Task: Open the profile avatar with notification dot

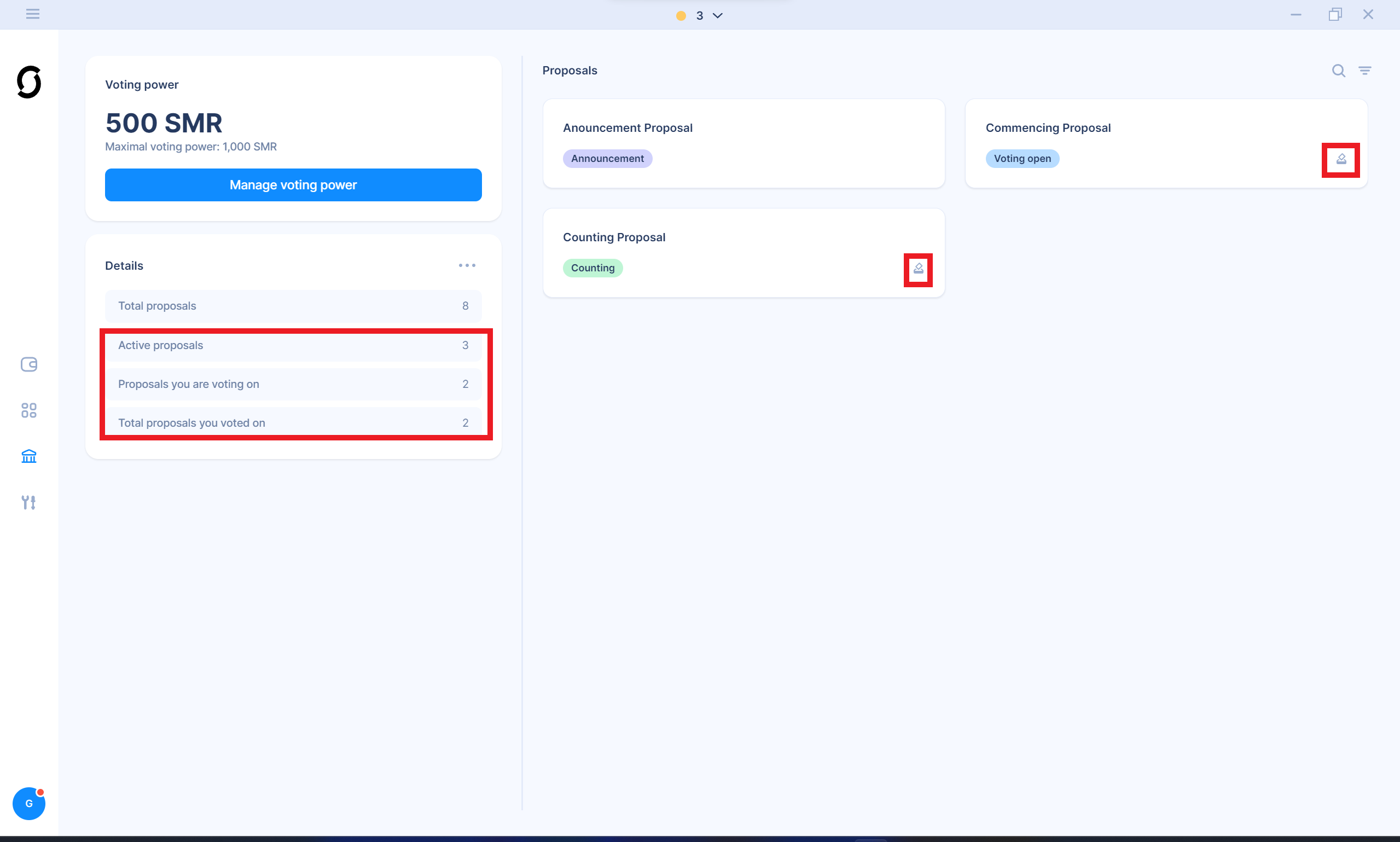Action: pos(29,803)
